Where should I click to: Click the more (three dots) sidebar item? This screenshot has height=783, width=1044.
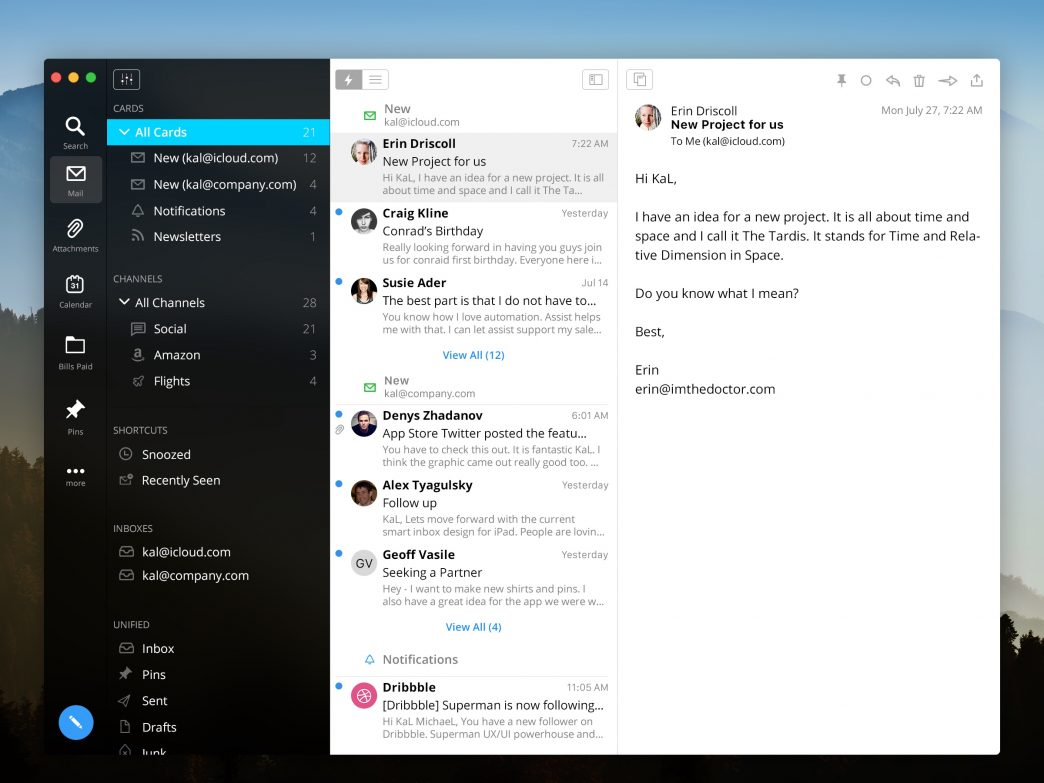click(75, 475)
